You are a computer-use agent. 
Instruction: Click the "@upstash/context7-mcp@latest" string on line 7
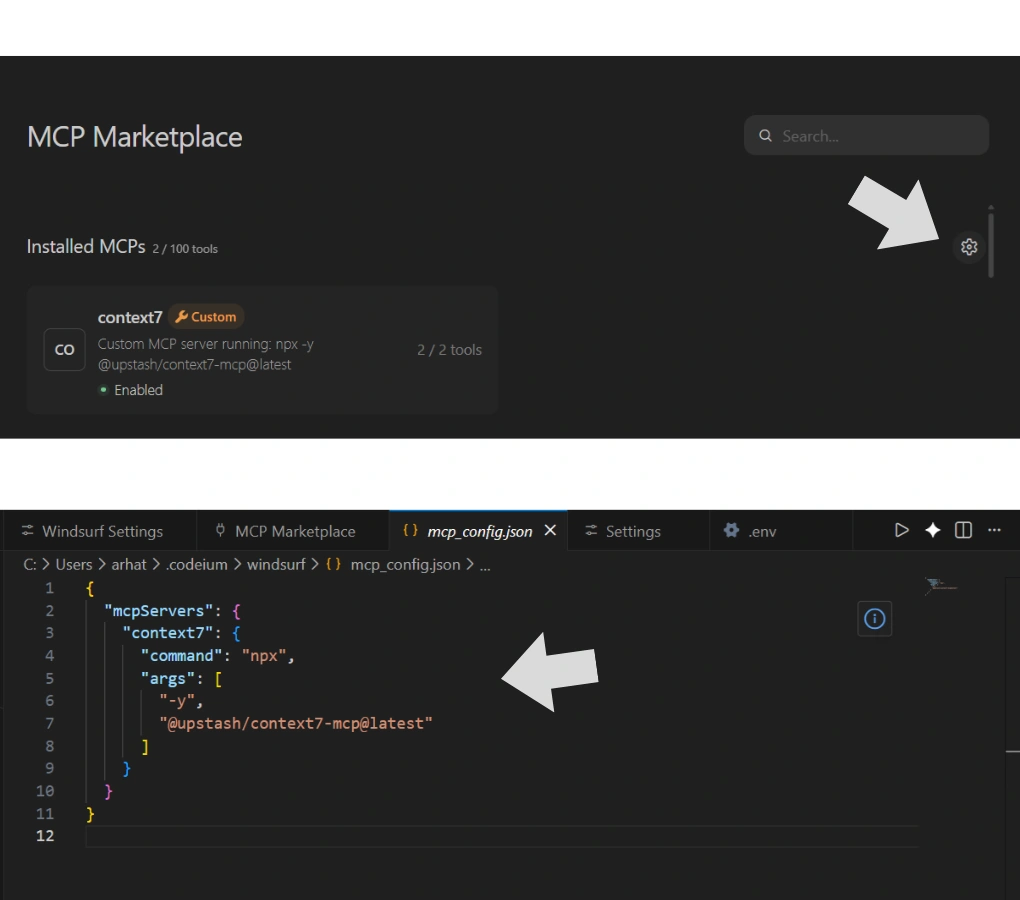[x=296, y=723]
